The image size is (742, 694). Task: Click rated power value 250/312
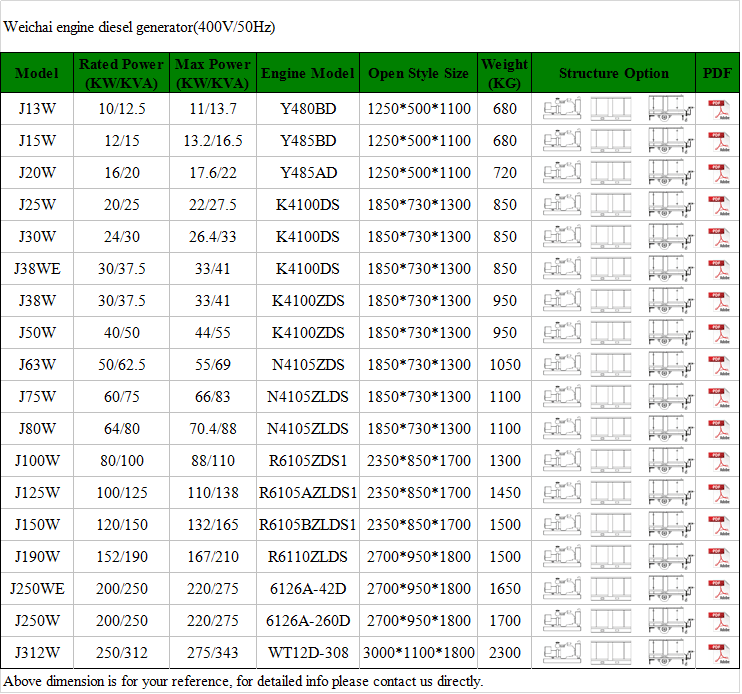pos(122,653)
